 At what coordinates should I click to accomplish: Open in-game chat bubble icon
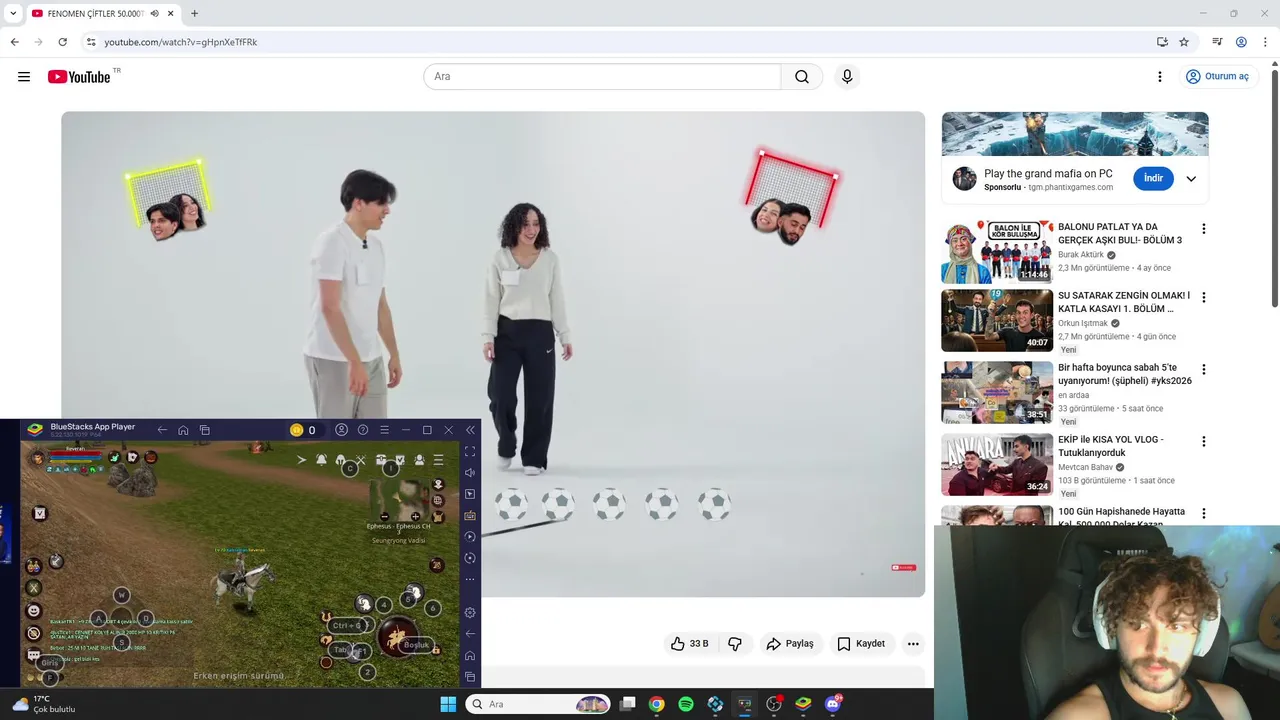click(34, 657)
